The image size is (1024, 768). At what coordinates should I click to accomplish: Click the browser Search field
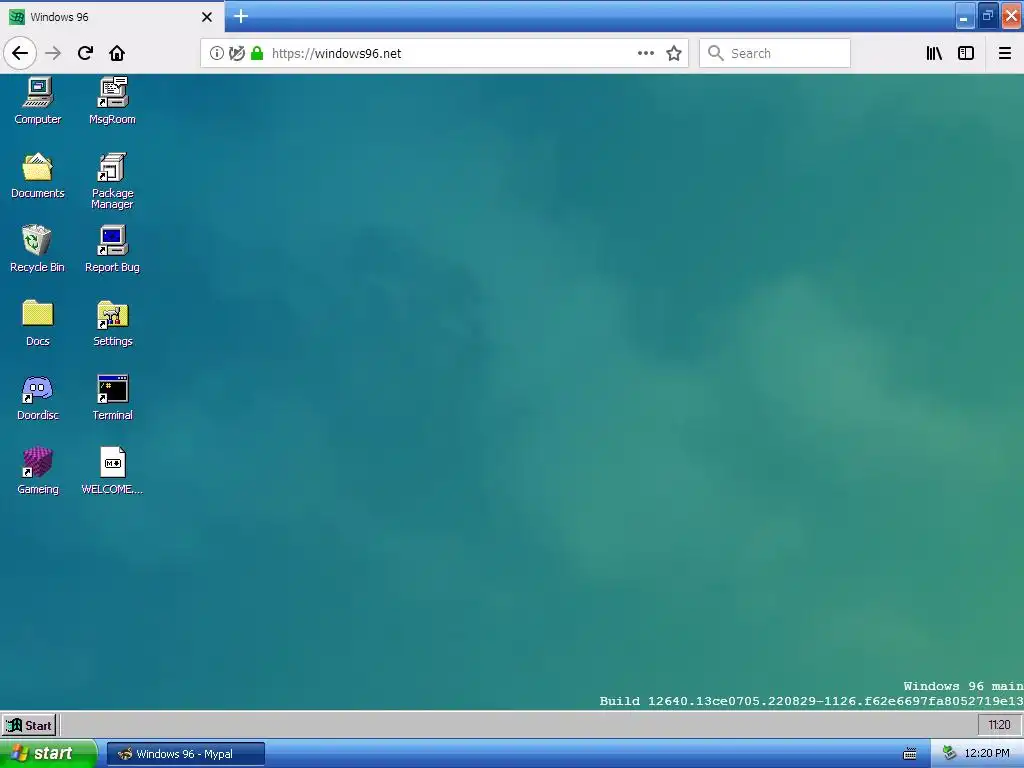click(x=775, y=53)
